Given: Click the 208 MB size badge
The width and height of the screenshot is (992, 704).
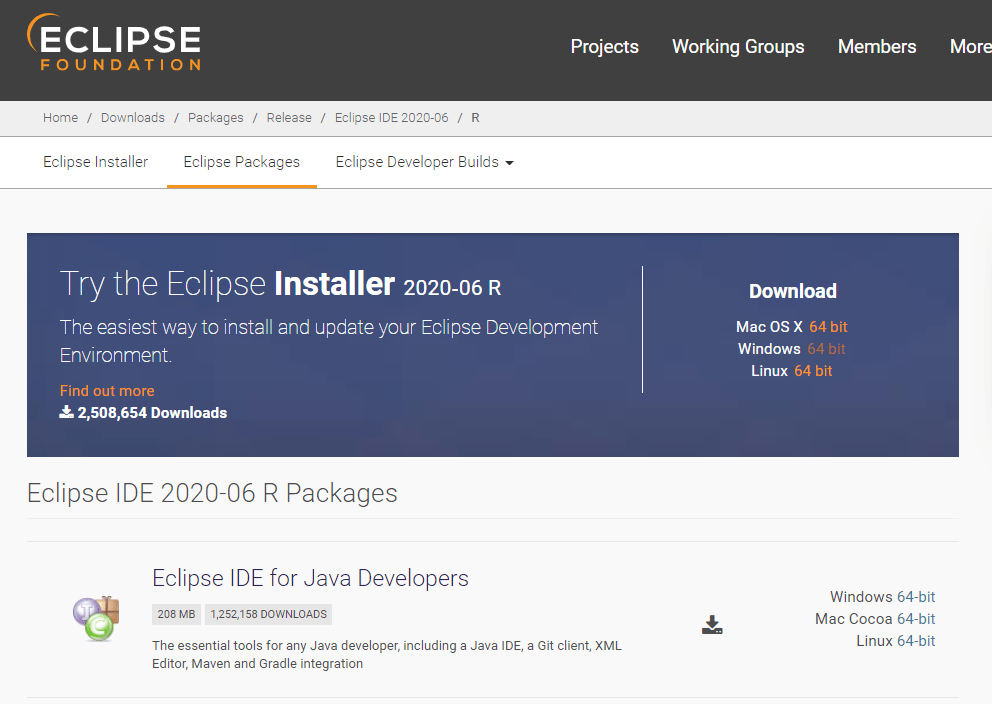Looking at the screenshot, I should pos(177,614).
